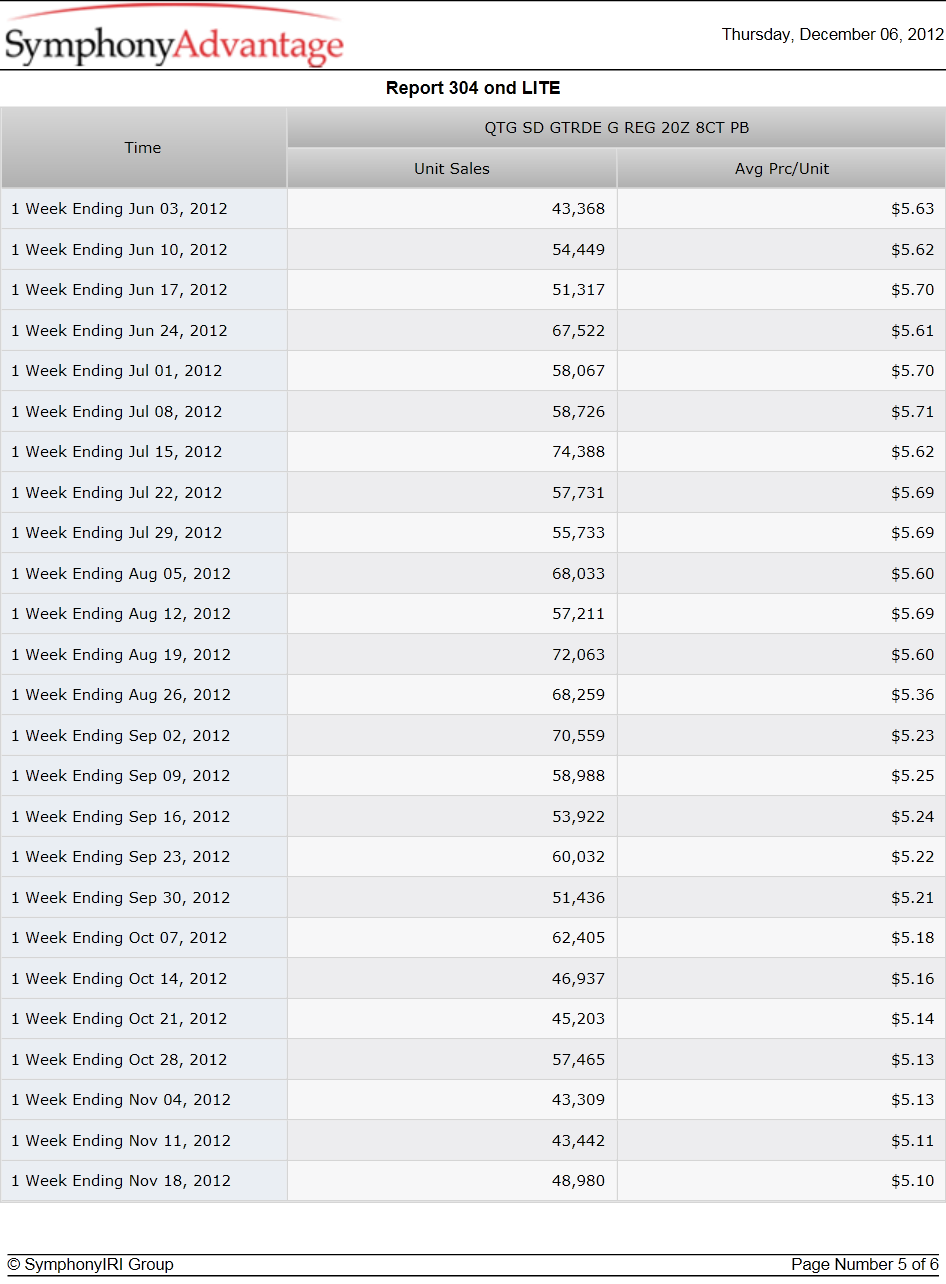Screen dimensions: 946x1284
Task: Select row 1 Week Ending Nov 18, 2012
Action: pyautogui.click(x=473, y=1181)
